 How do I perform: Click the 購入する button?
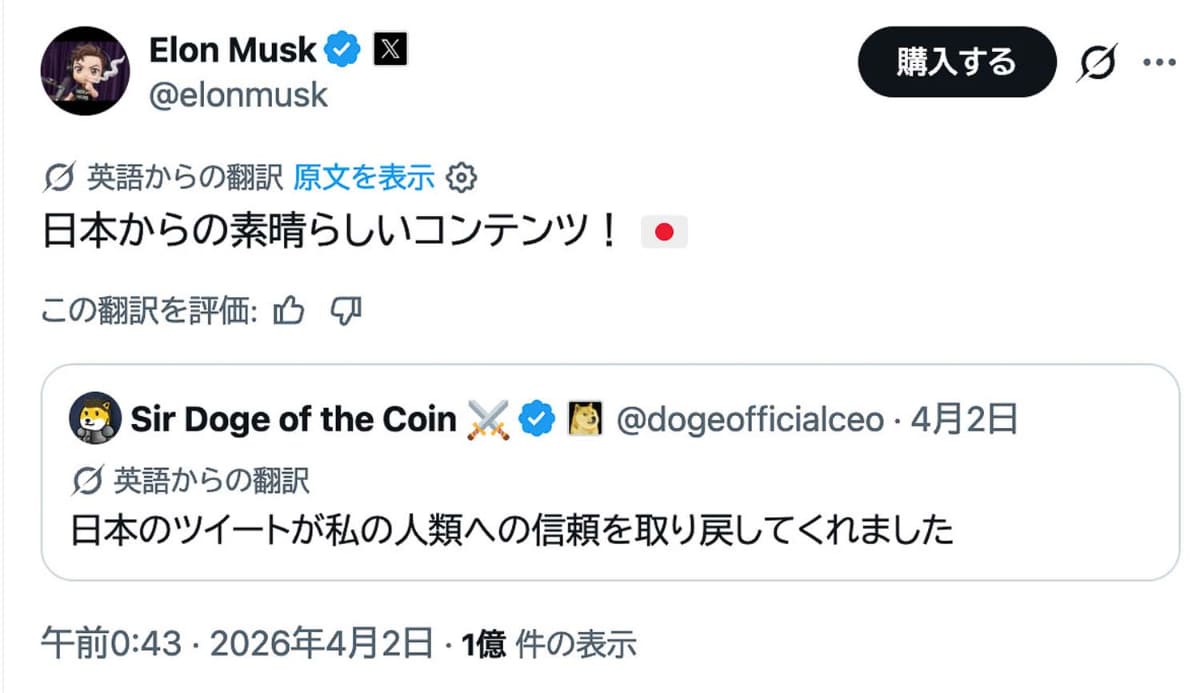coord(955,62)
